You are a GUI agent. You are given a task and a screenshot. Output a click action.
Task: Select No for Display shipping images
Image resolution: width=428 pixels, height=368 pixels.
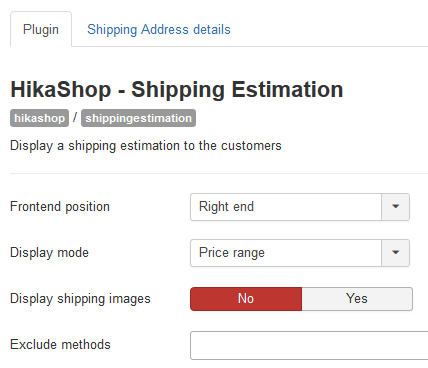pos(246,299)
